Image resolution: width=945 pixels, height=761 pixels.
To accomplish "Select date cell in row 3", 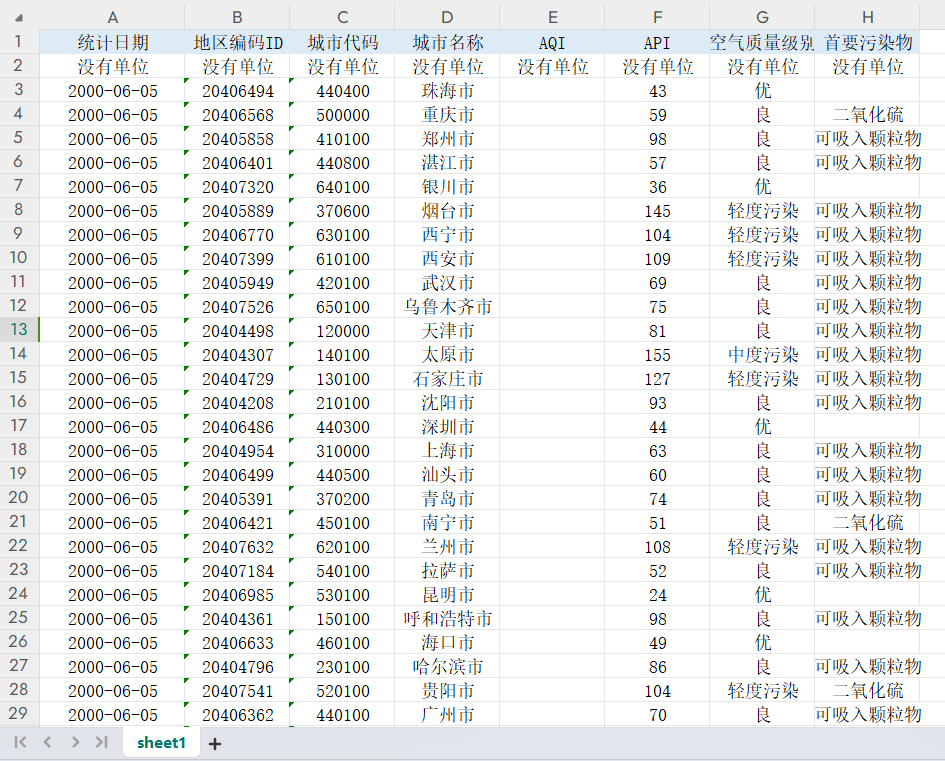I will (x=112, y=90).
